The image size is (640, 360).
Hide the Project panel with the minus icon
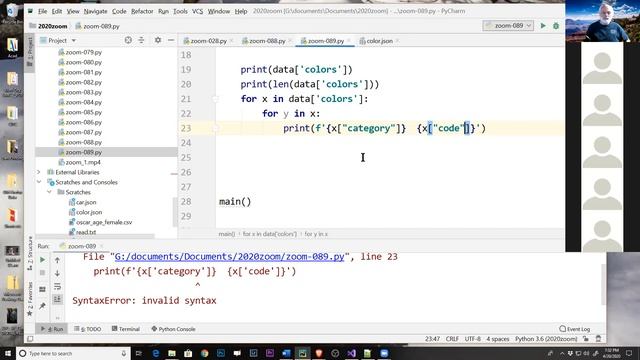[171, 40]
